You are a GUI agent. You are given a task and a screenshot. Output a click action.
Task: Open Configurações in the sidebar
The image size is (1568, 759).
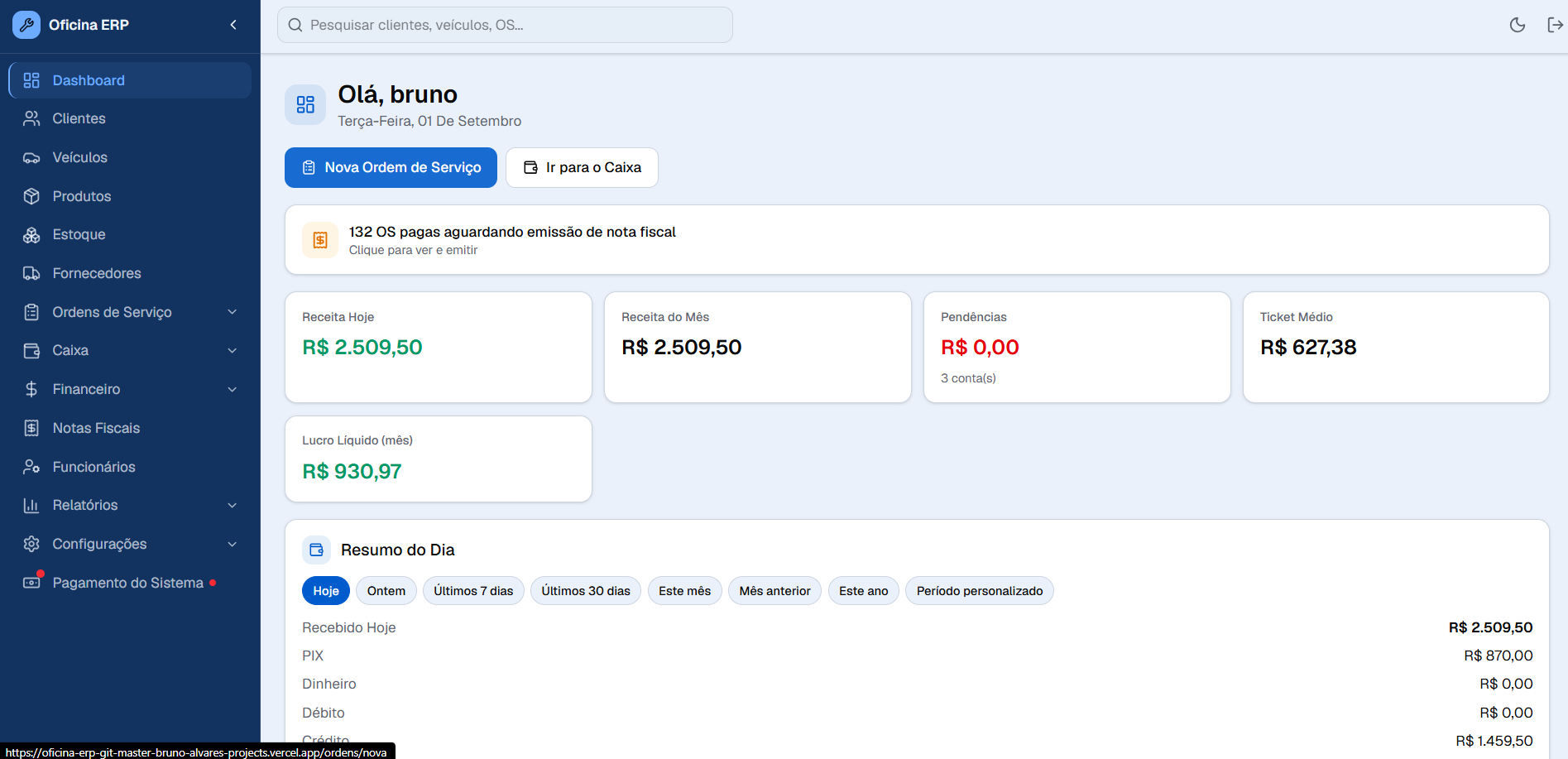pos(130,544)
